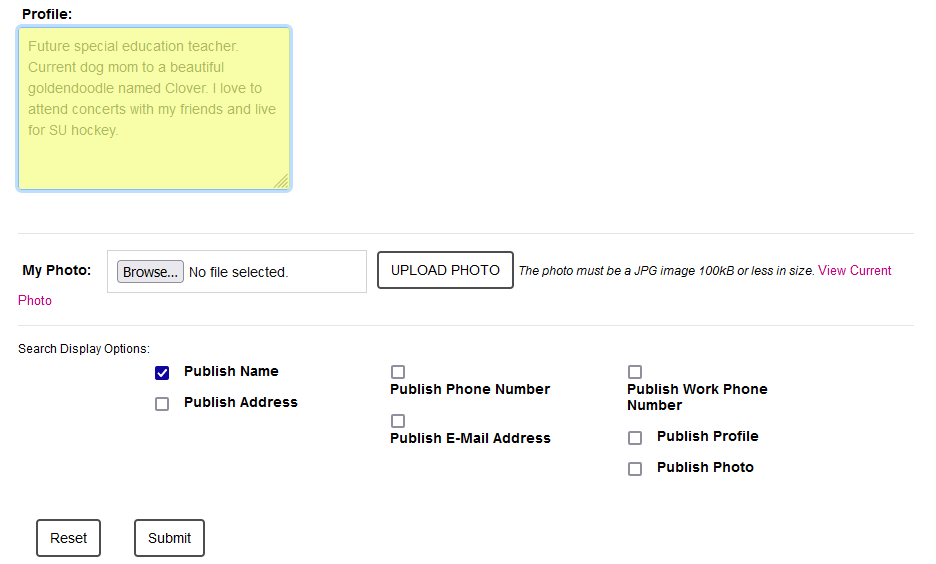Click the JPG photo size requirement note
The height and width of the screenshot is (564, 936).
click(x=666, y=271)
